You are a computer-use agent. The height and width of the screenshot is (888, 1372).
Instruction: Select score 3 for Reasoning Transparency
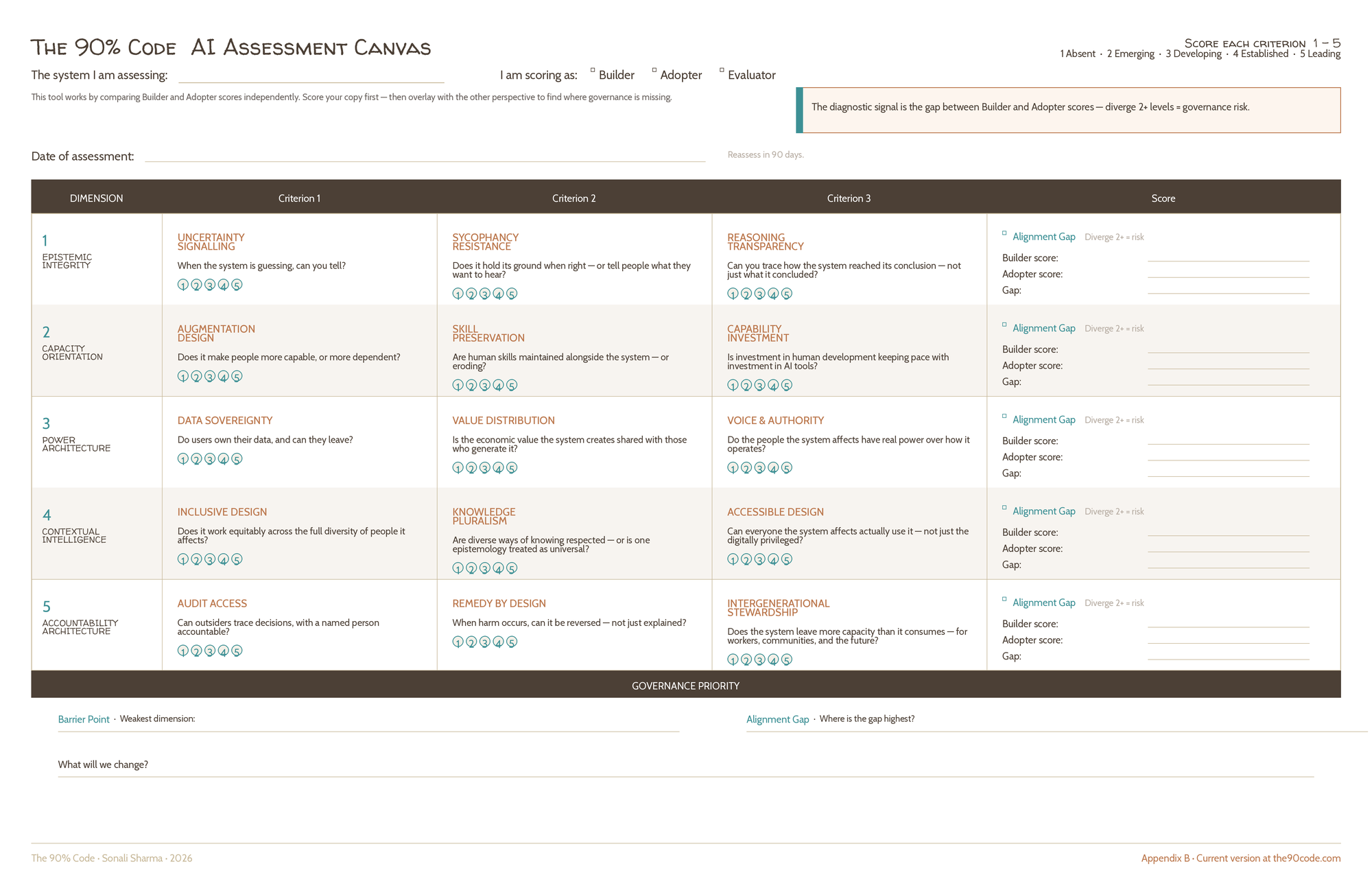(x=760, y=294)
